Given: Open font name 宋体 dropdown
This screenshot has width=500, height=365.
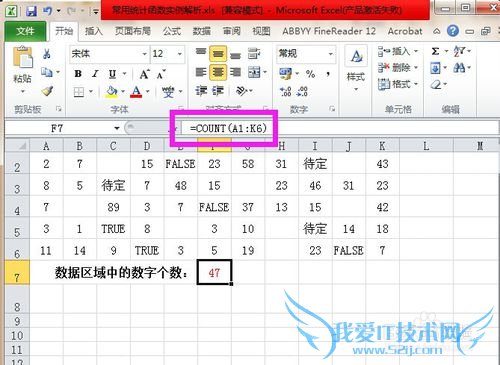Looking at the screenshot, I should coord(144,54).
